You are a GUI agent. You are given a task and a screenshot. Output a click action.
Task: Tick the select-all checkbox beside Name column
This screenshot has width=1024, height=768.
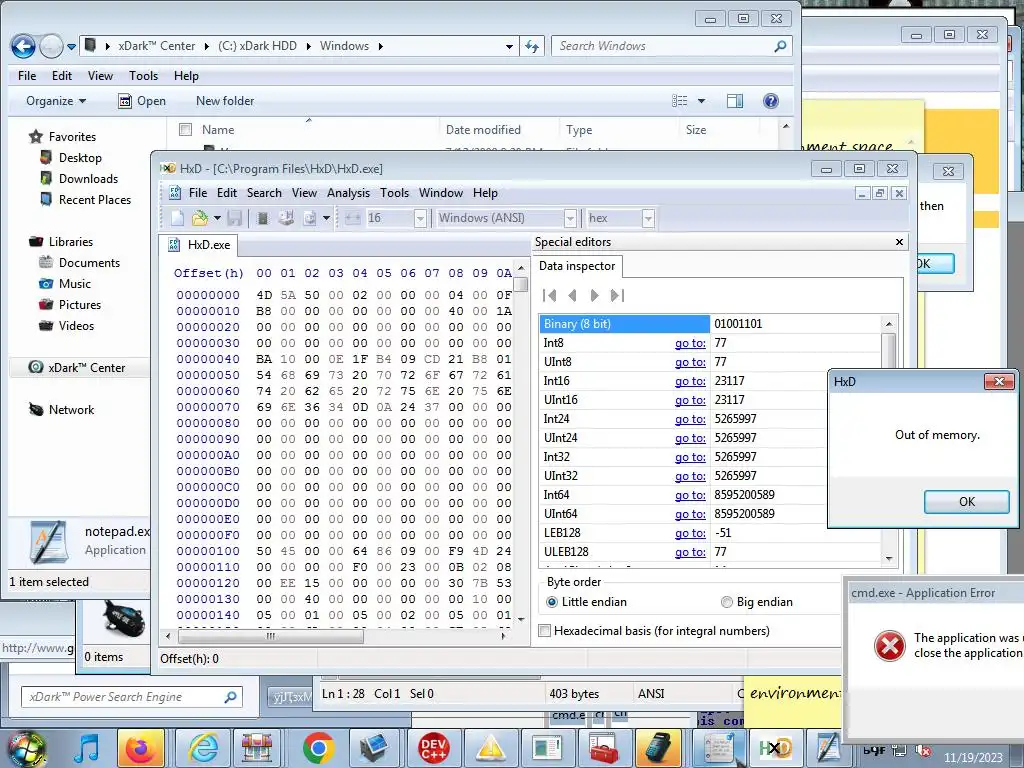point(185,129)
